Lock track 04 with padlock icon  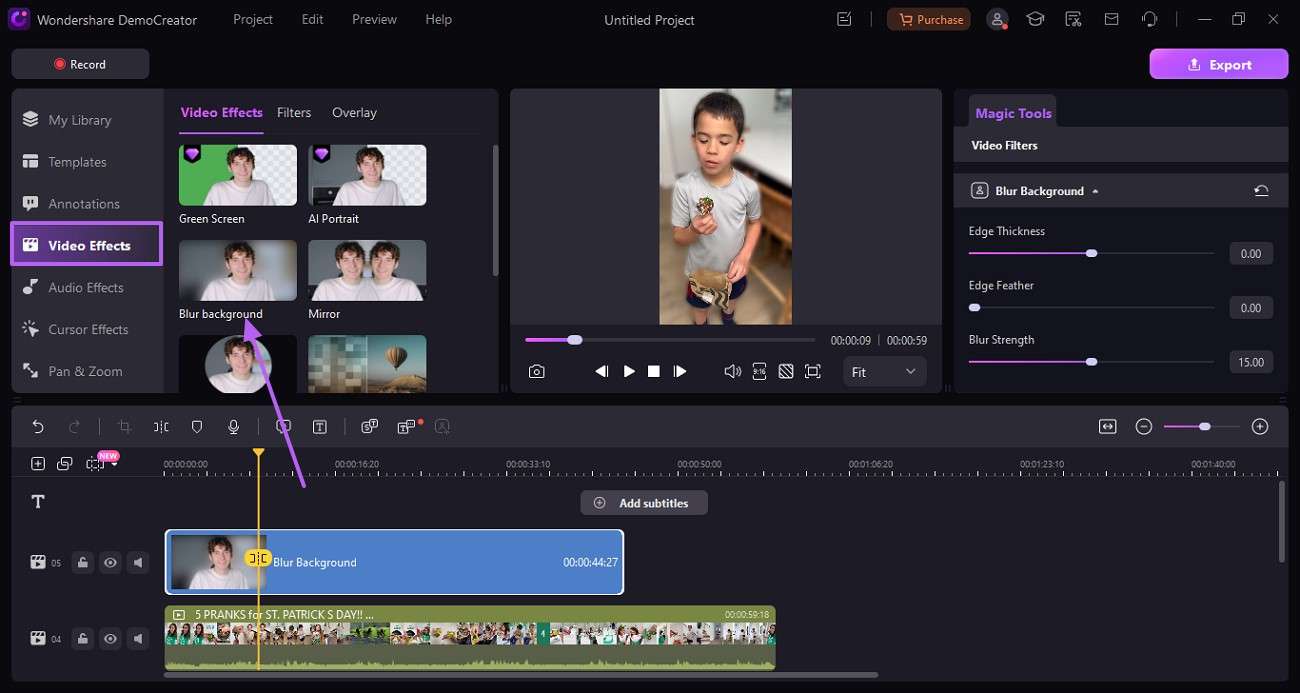point(83,638)
